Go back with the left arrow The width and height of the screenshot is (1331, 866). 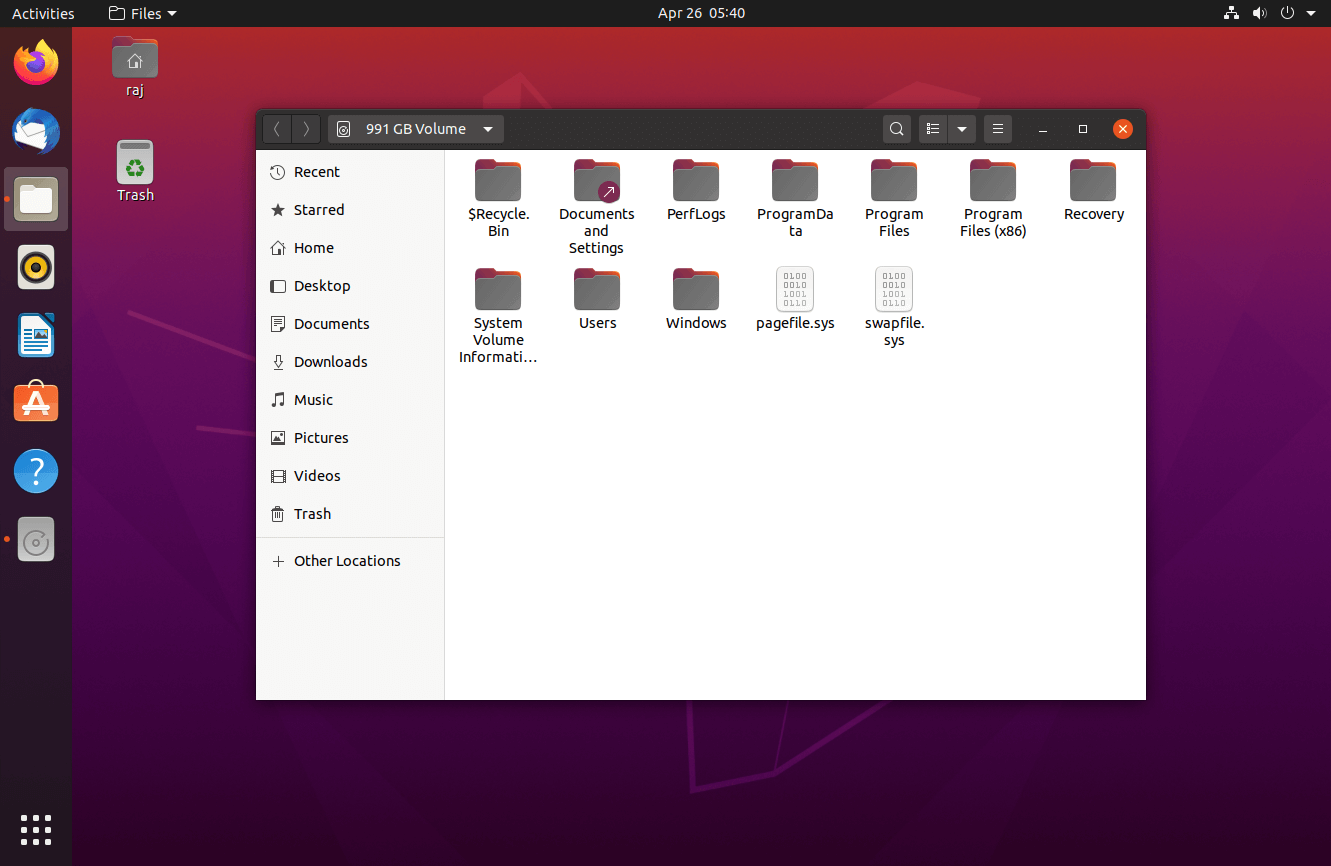(x=277, y=129)
